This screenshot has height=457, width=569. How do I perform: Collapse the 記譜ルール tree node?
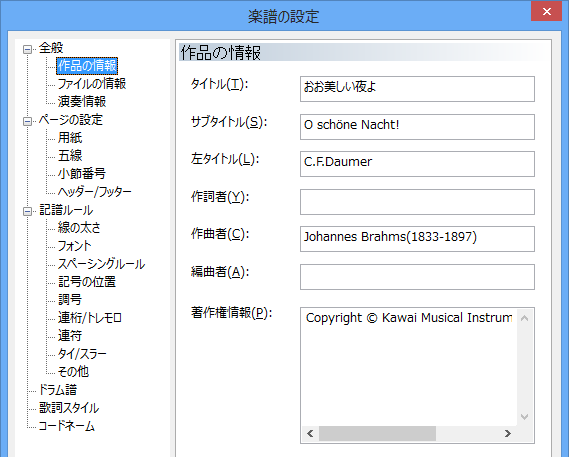pos(27,211)
